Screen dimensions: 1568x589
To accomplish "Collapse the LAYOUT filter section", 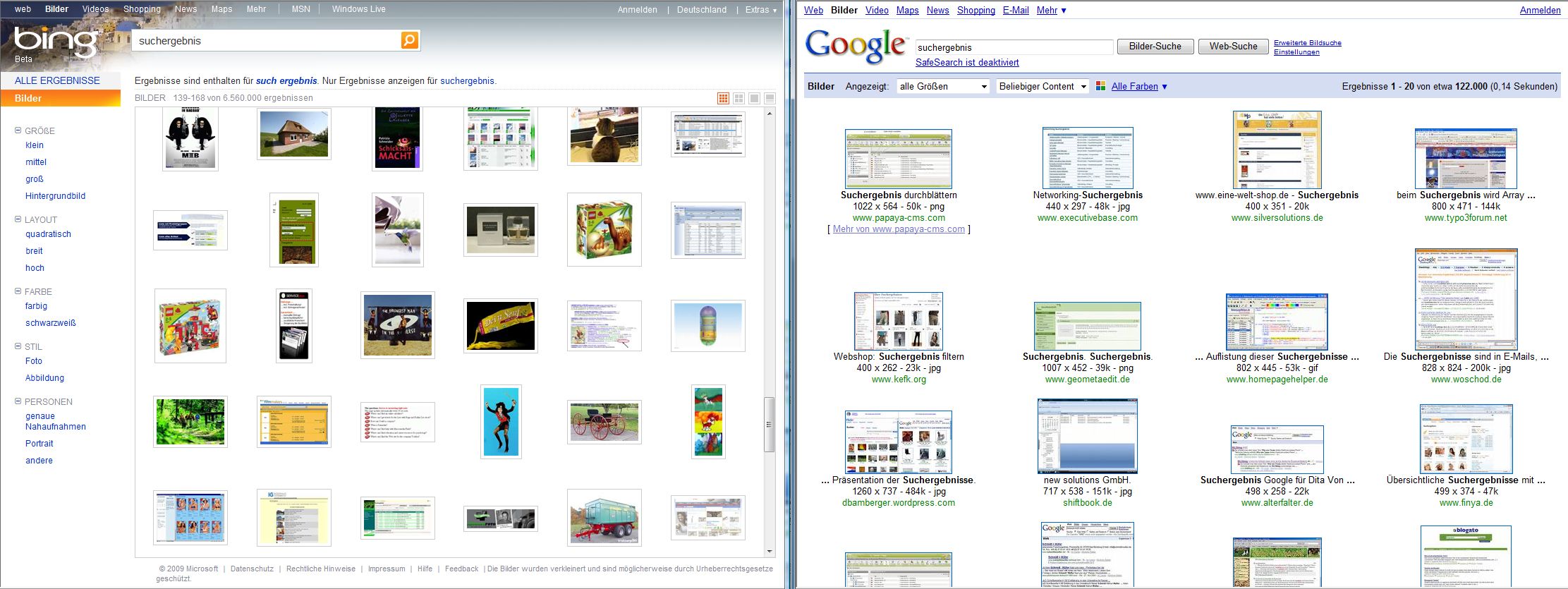I will [x=18, y=219].
